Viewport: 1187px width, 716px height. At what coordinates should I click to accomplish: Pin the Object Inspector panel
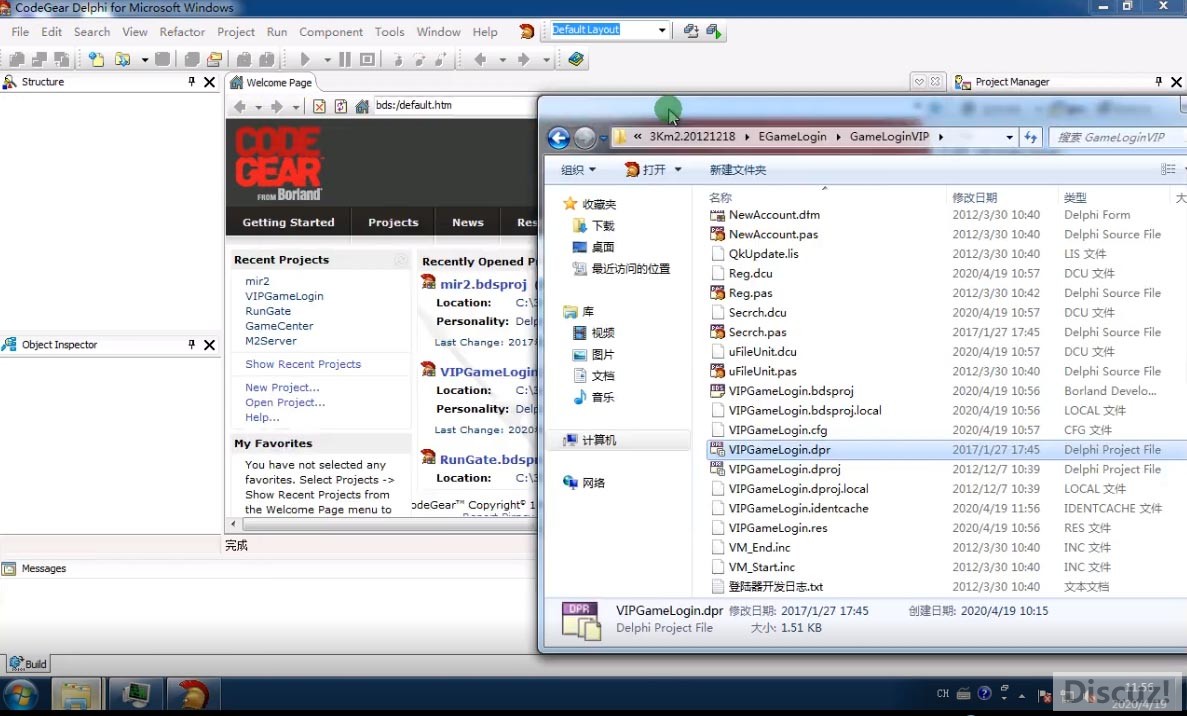pyautogui.click(x=192, y=344)
